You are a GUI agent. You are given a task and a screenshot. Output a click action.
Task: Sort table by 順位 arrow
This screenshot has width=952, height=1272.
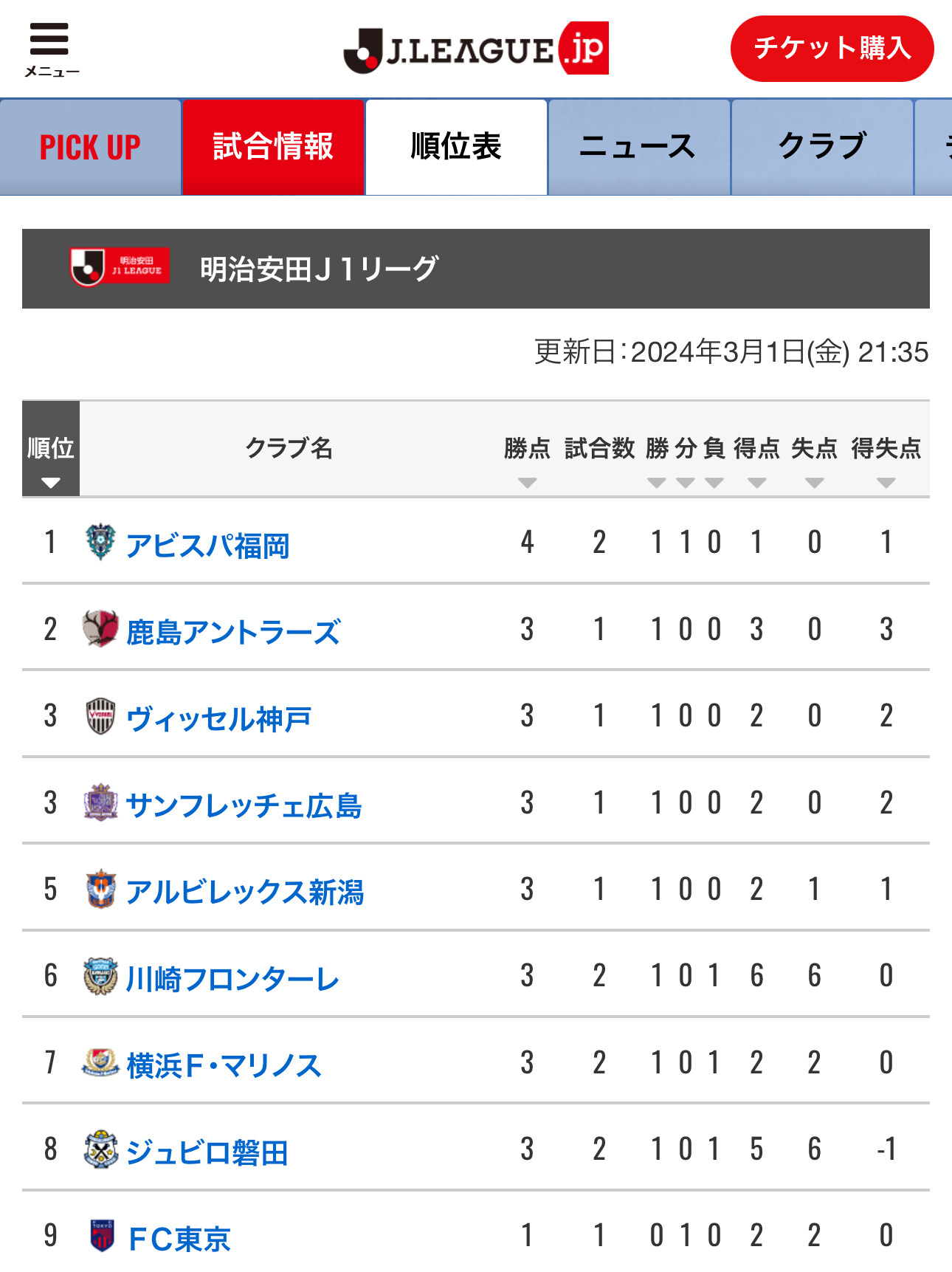coord(51,483)
